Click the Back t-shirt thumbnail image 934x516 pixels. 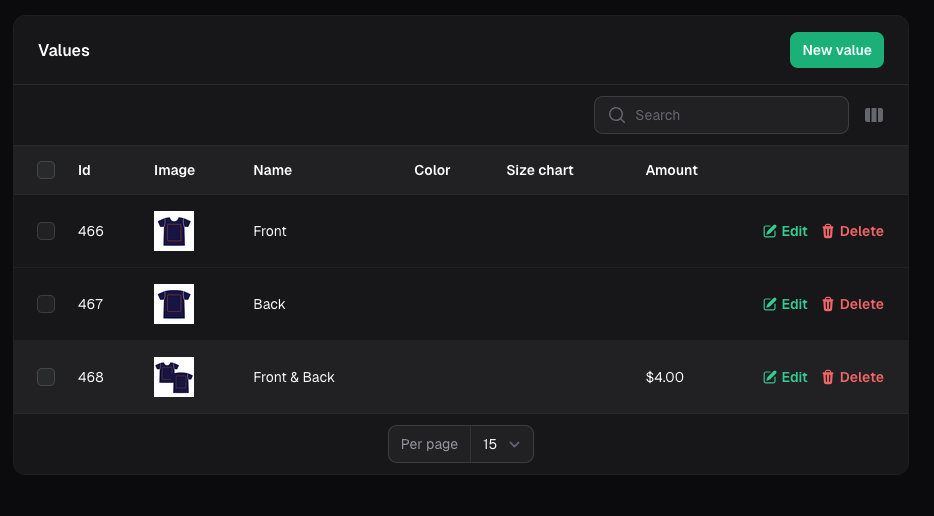[x=174, y=304]
